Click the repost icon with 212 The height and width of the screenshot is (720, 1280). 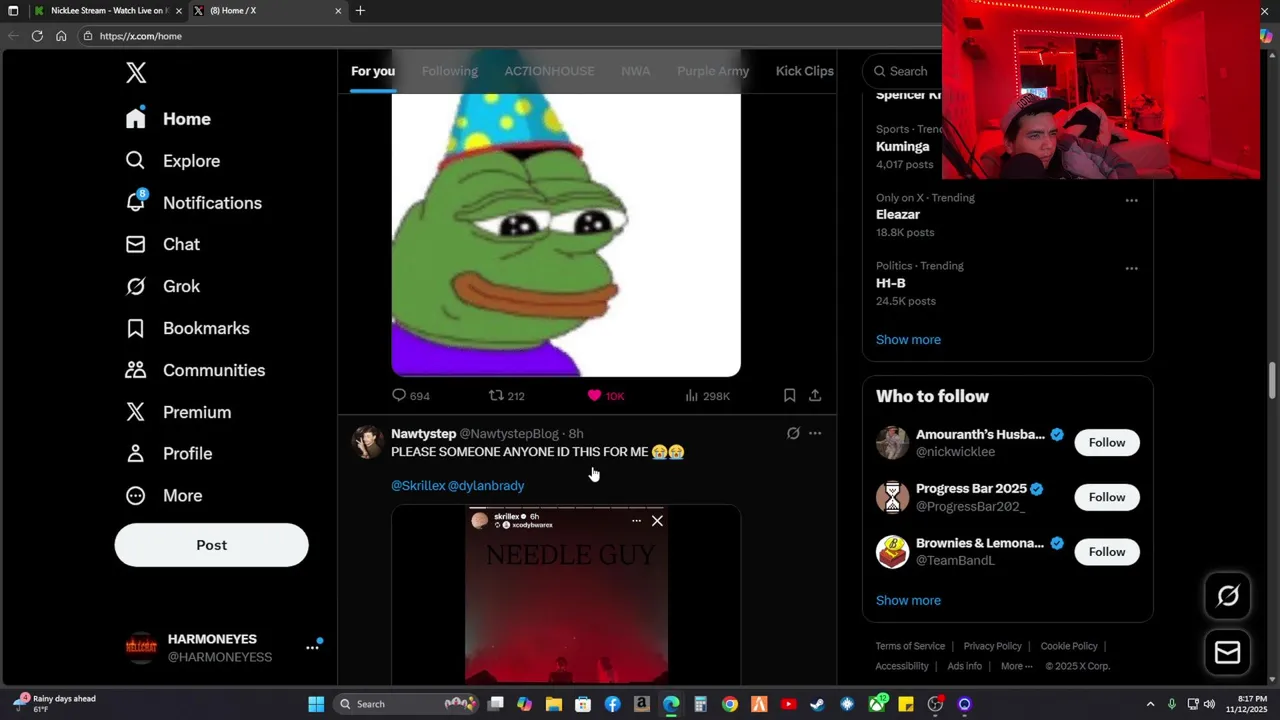496,395
